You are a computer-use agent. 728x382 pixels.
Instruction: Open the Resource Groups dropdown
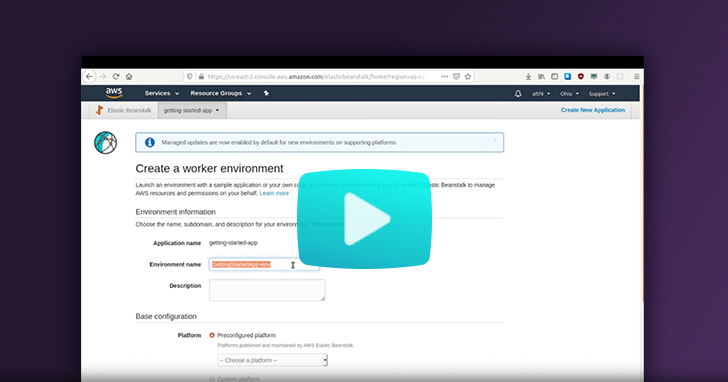tap(221, 93)
